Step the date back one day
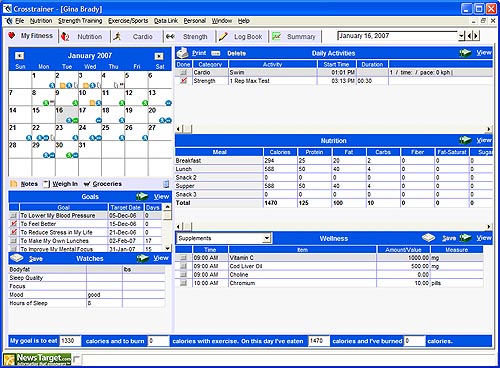This screenshot has width=500, height=368. click(469, 36)
